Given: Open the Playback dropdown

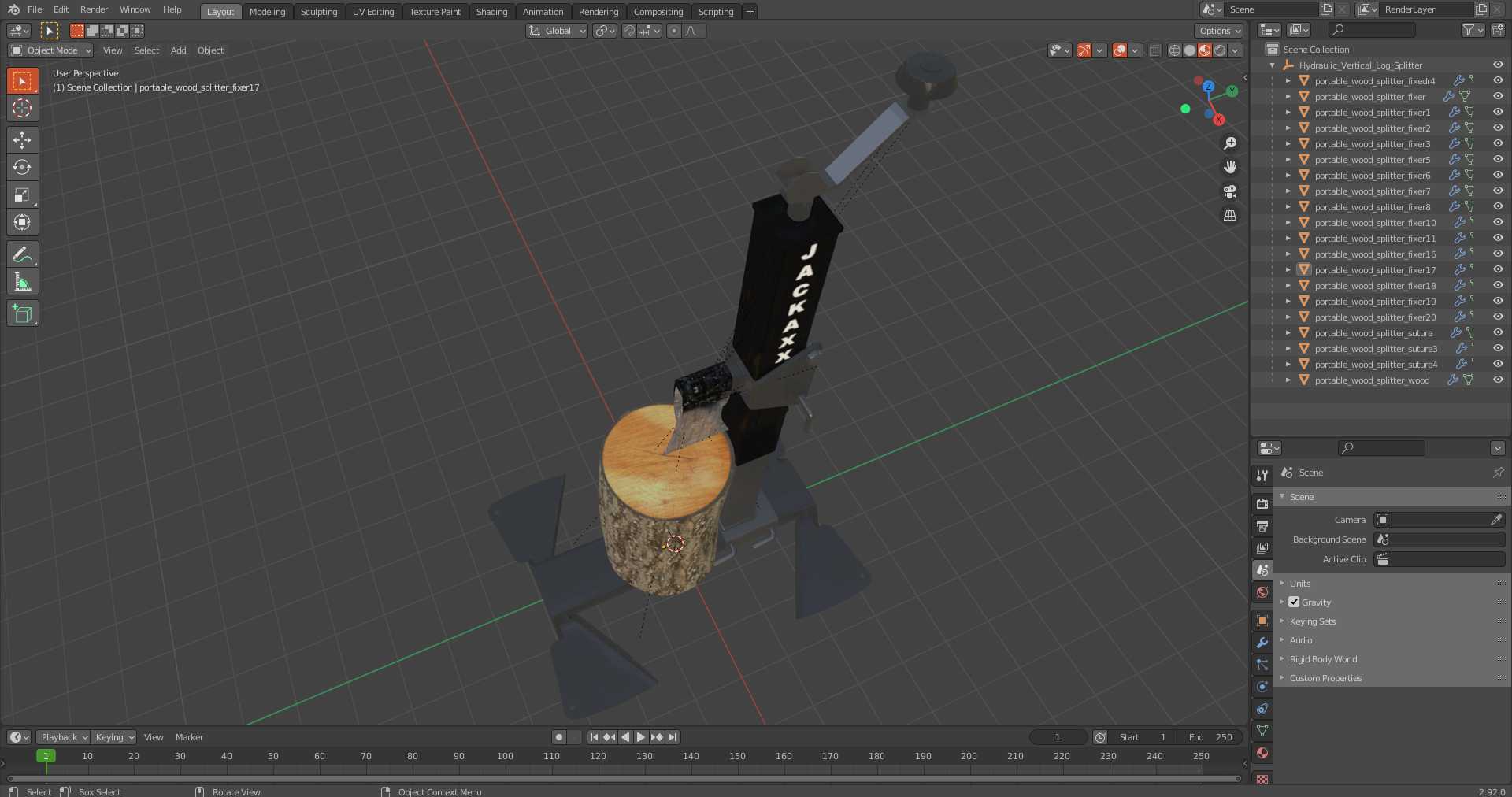Looking at the screenshot, I should click(63, 737).
